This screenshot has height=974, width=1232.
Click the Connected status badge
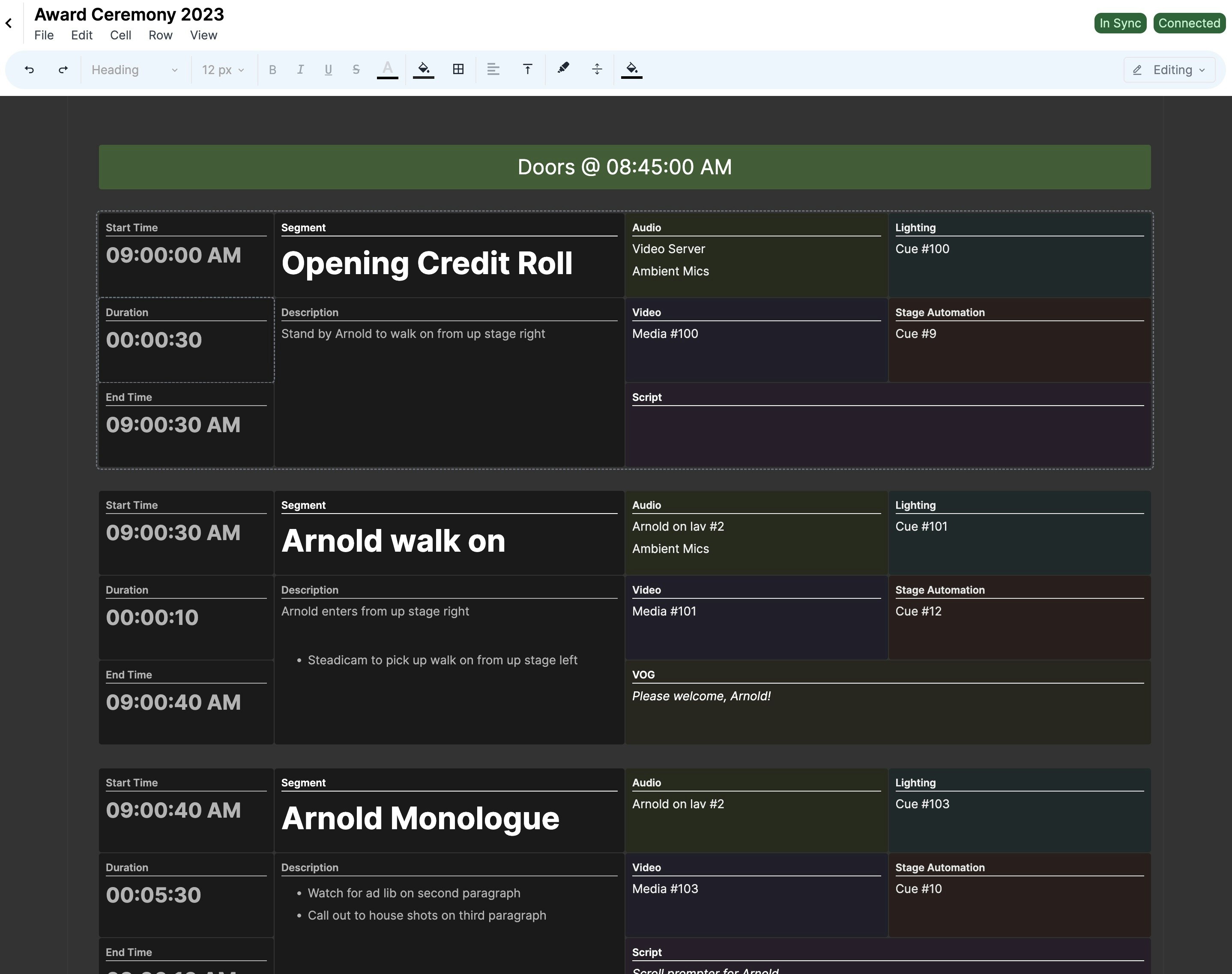pos(1189,24)
